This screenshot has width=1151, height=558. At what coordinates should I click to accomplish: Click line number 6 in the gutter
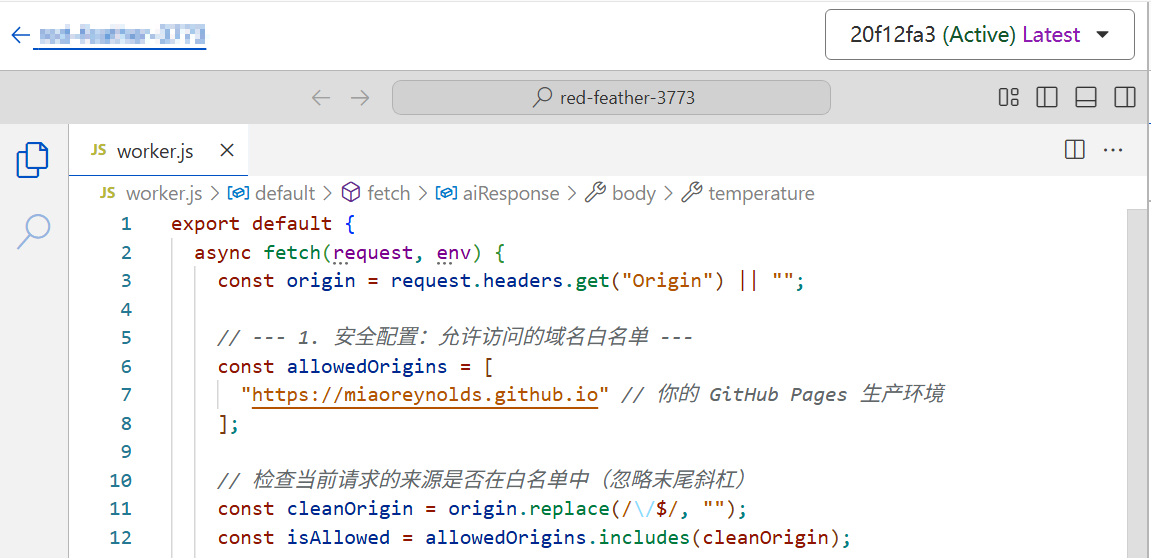(x=126, y=366)
